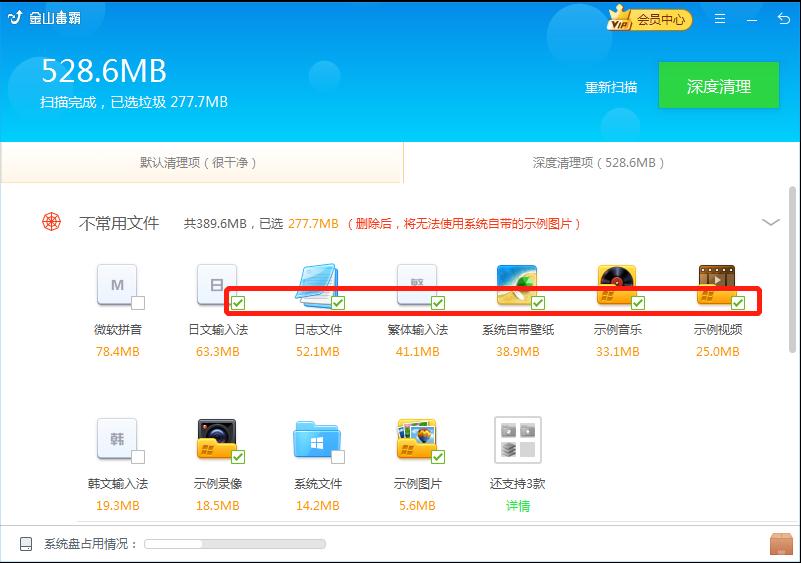Uncheck the 日文输入法 checkbox
This screenshot has width=801, height=563.
238,303
